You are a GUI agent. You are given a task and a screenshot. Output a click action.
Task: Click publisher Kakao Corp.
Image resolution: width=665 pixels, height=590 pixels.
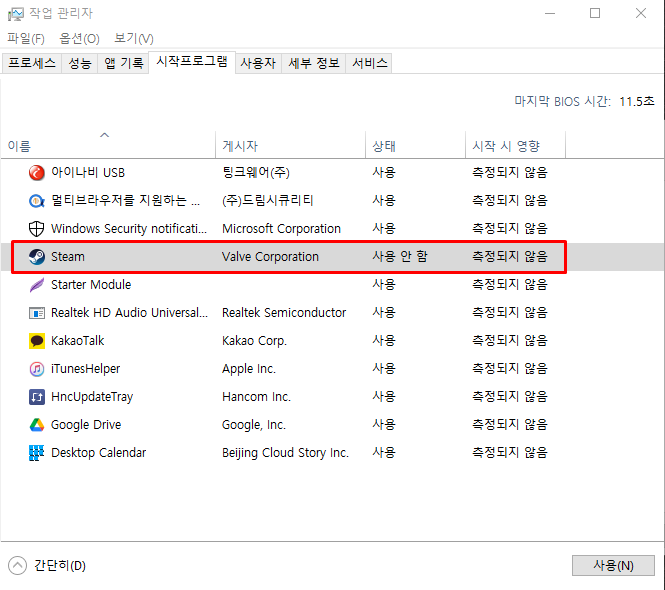click(x=254, y=341)
